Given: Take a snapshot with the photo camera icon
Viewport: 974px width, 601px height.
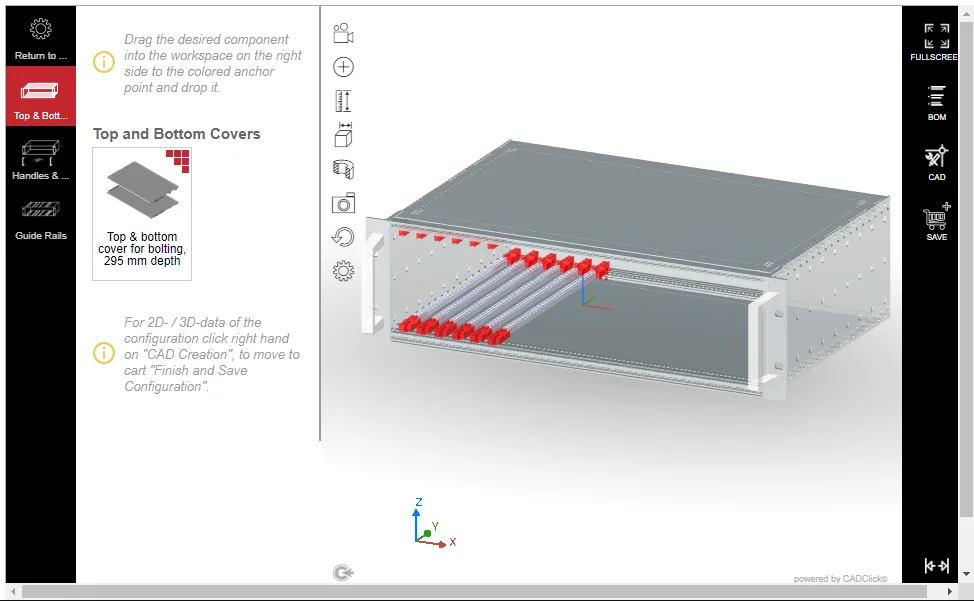Looking at the screenshot, I should point(343,203).
